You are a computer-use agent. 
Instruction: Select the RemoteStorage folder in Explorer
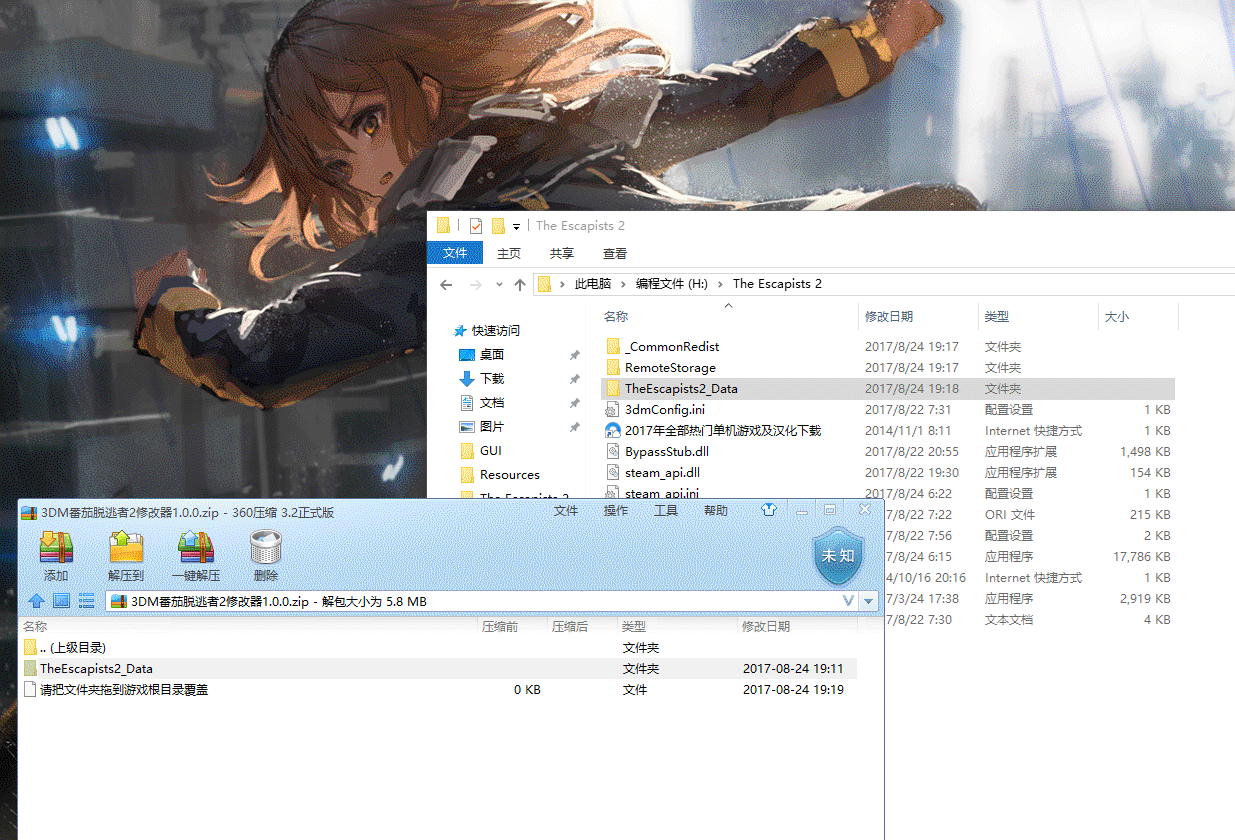point(887,367)
